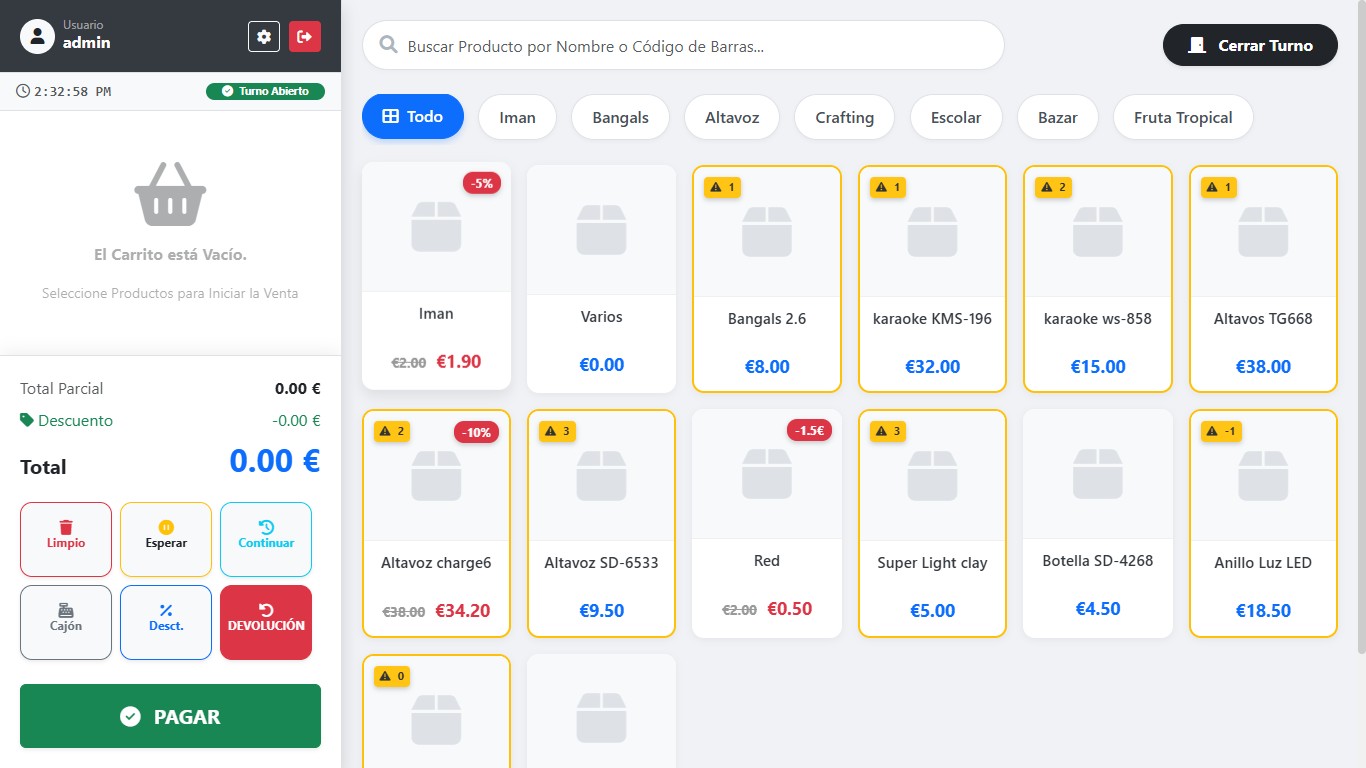Screen dimensions: 1366x768
Task: Click the shopping basket icon in cart panel
Action: tap(170, 194)
